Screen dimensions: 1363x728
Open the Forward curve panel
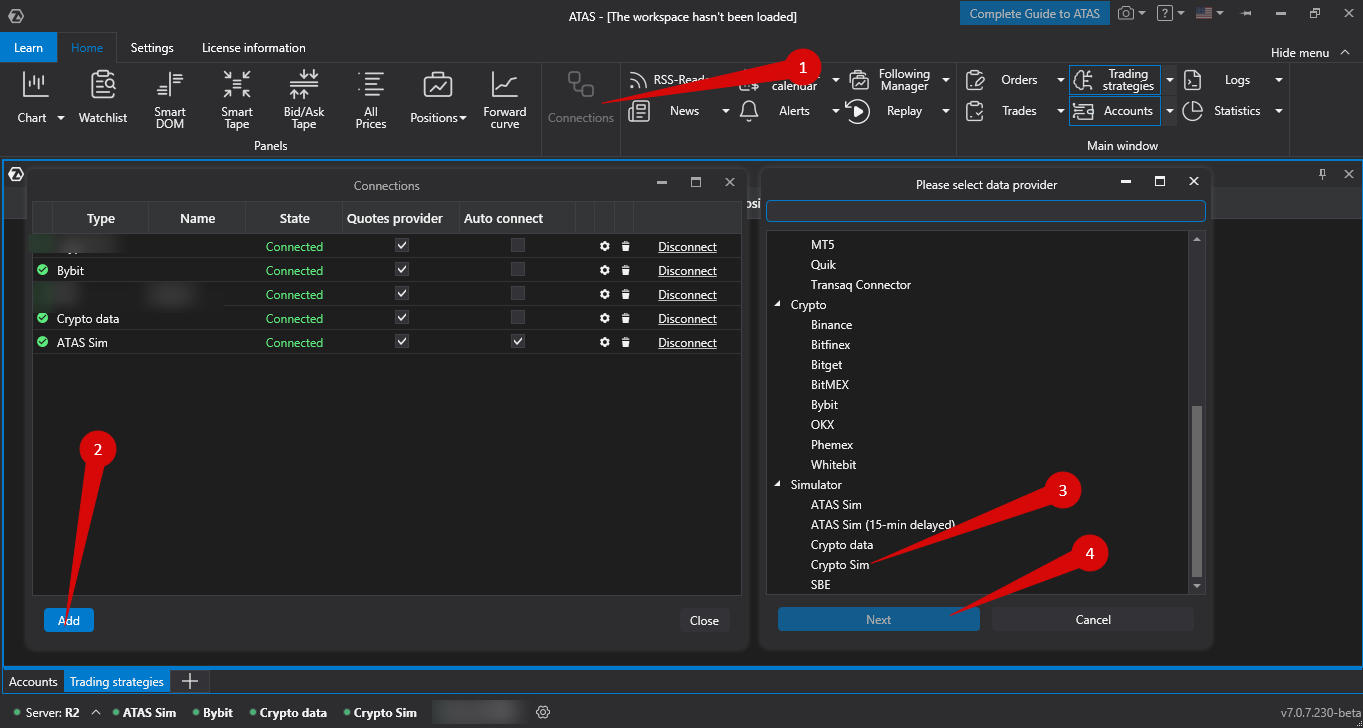(x=505, y=100)
